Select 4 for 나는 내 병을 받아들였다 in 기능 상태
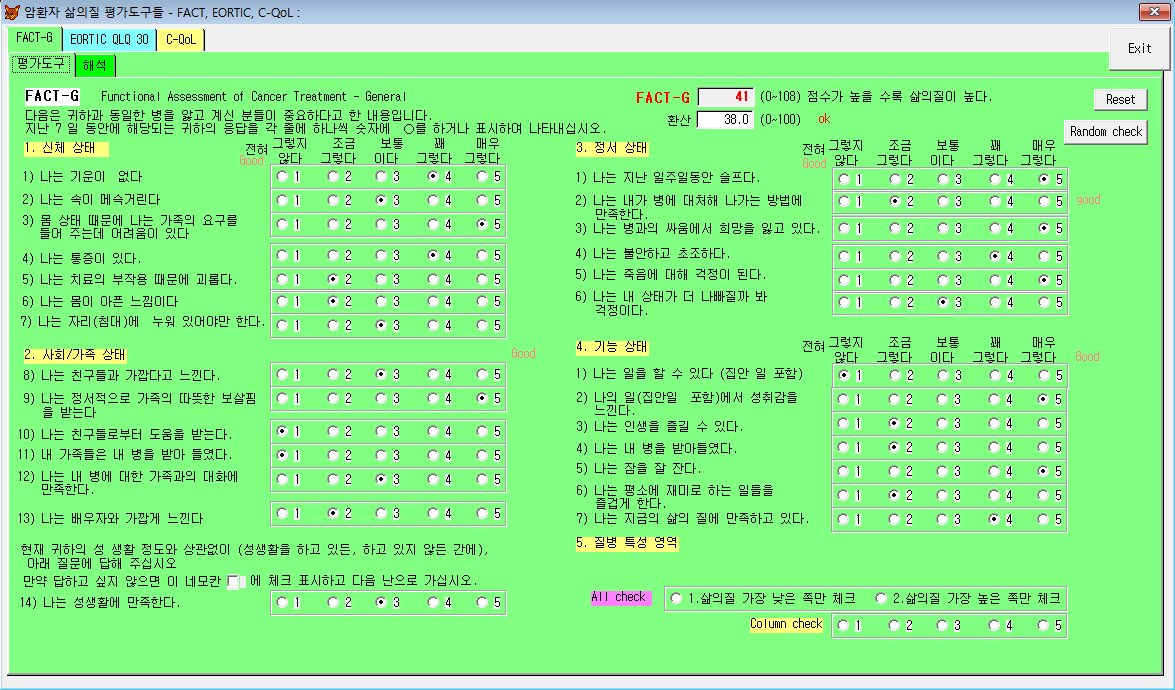The height and width of the screenshot is (690, 1175). (x=995, y=447)
